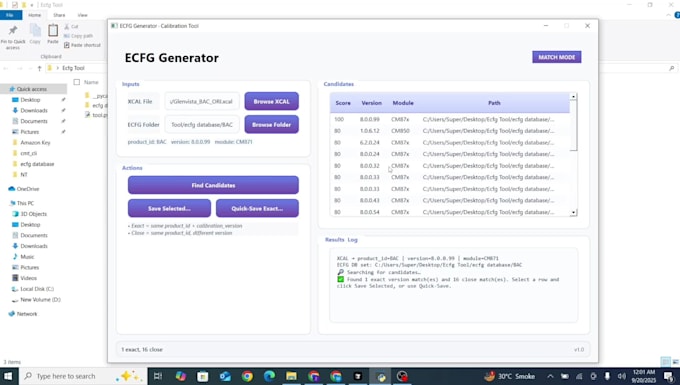Open 3D Objects in sidebar
Image resolution: width=680 pixels, height=385 pixels.
coord(33,214)
